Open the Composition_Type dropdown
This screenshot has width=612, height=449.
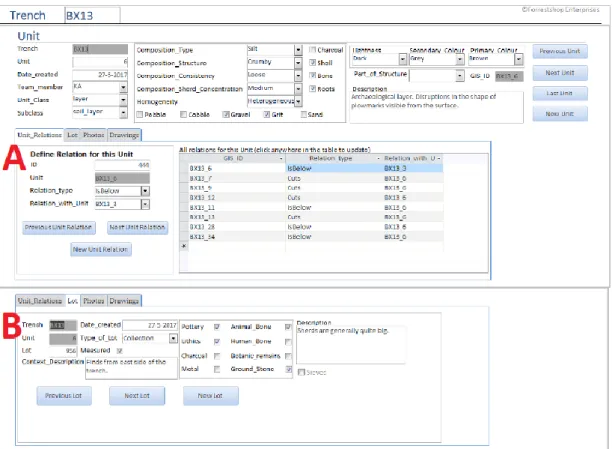click(298, 50)
